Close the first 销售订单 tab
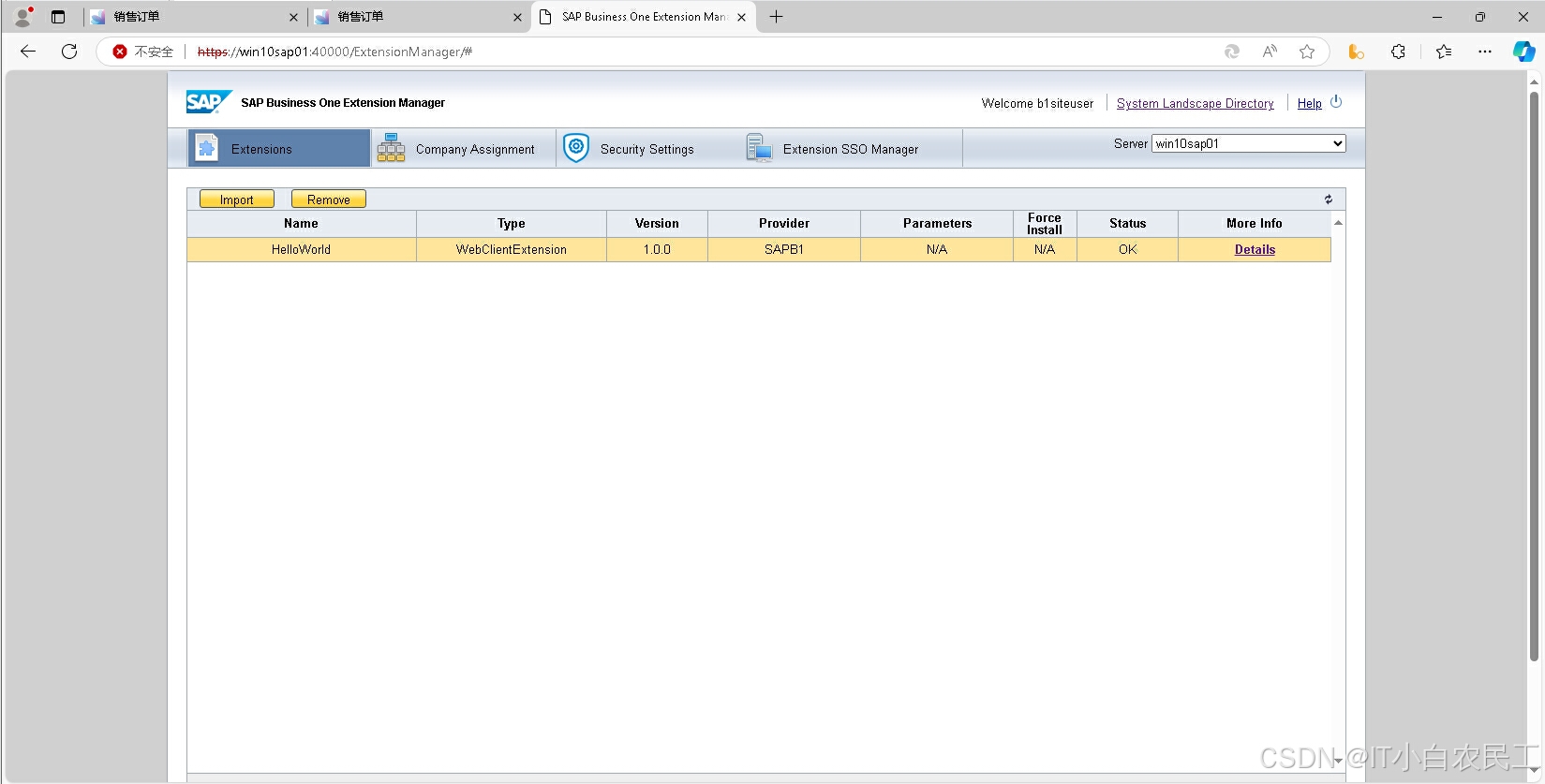This screenshot has height=784, width=1545. 293,17
